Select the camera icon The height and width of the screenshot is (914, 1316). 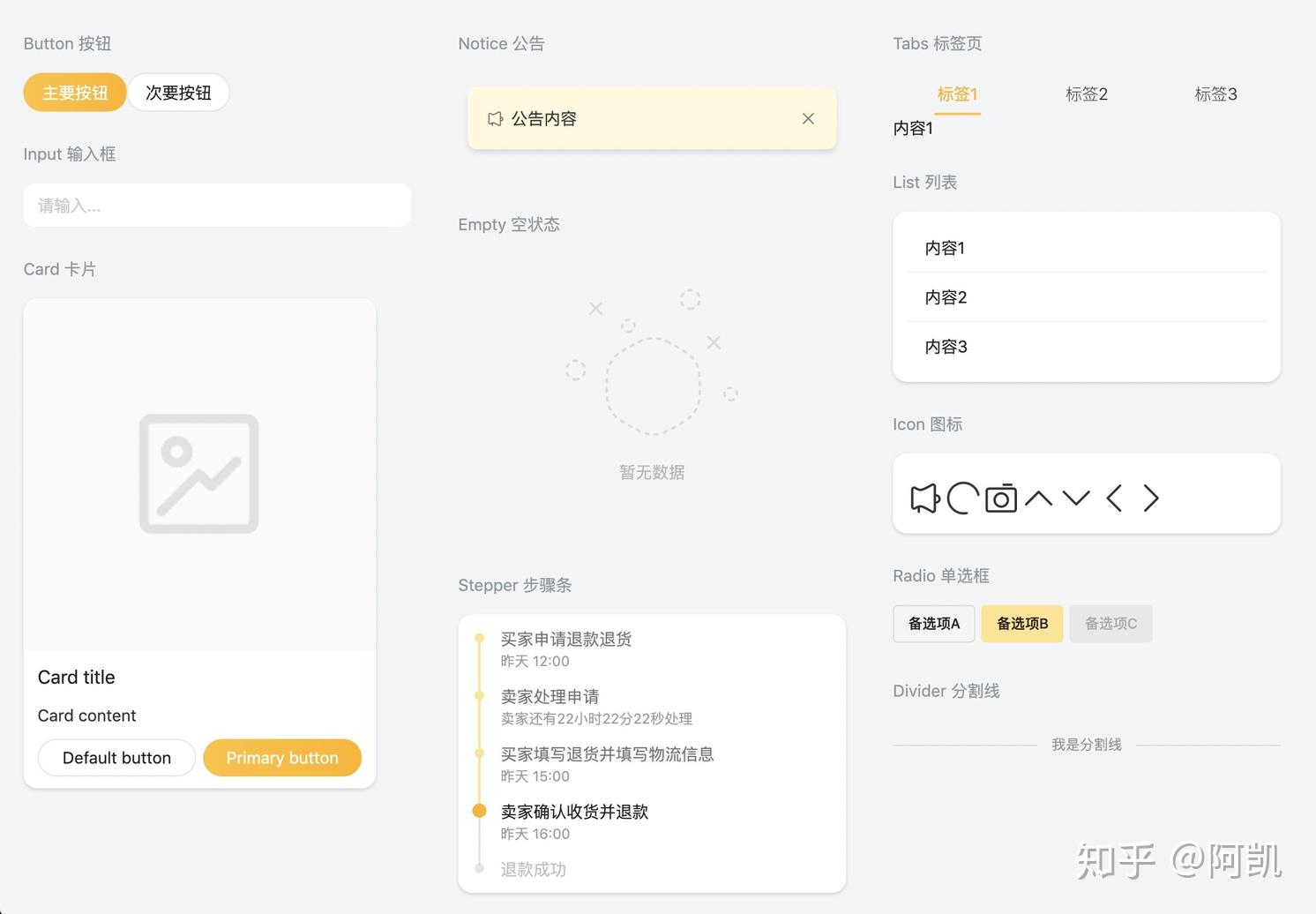tap(1000, 498)
